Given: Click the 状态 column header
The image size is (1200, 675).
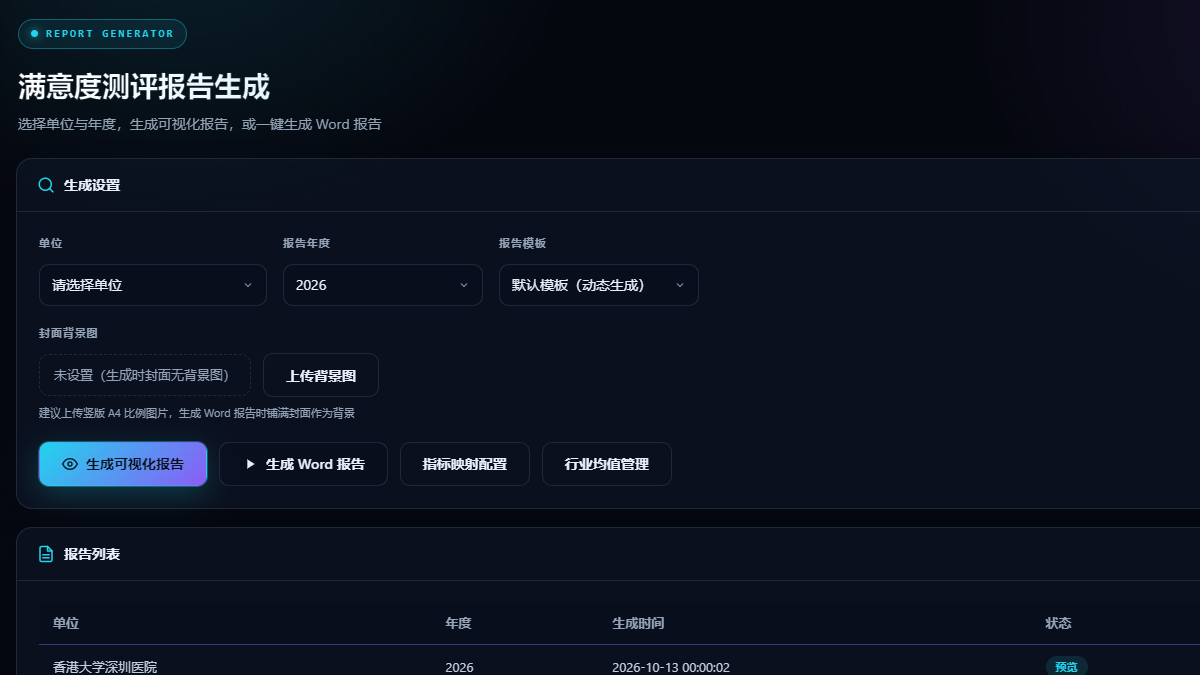Looking at the screenshot, I should [x=1059, y=623].
